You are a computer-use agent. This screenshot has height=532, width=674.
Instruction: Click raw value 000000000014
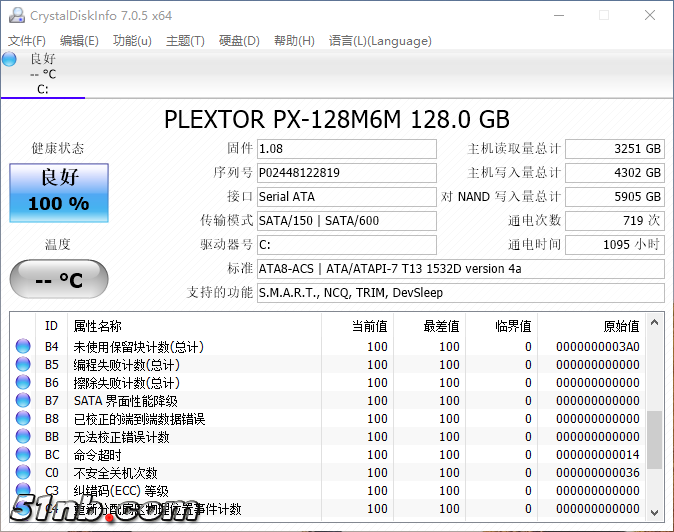coord(597,455)
